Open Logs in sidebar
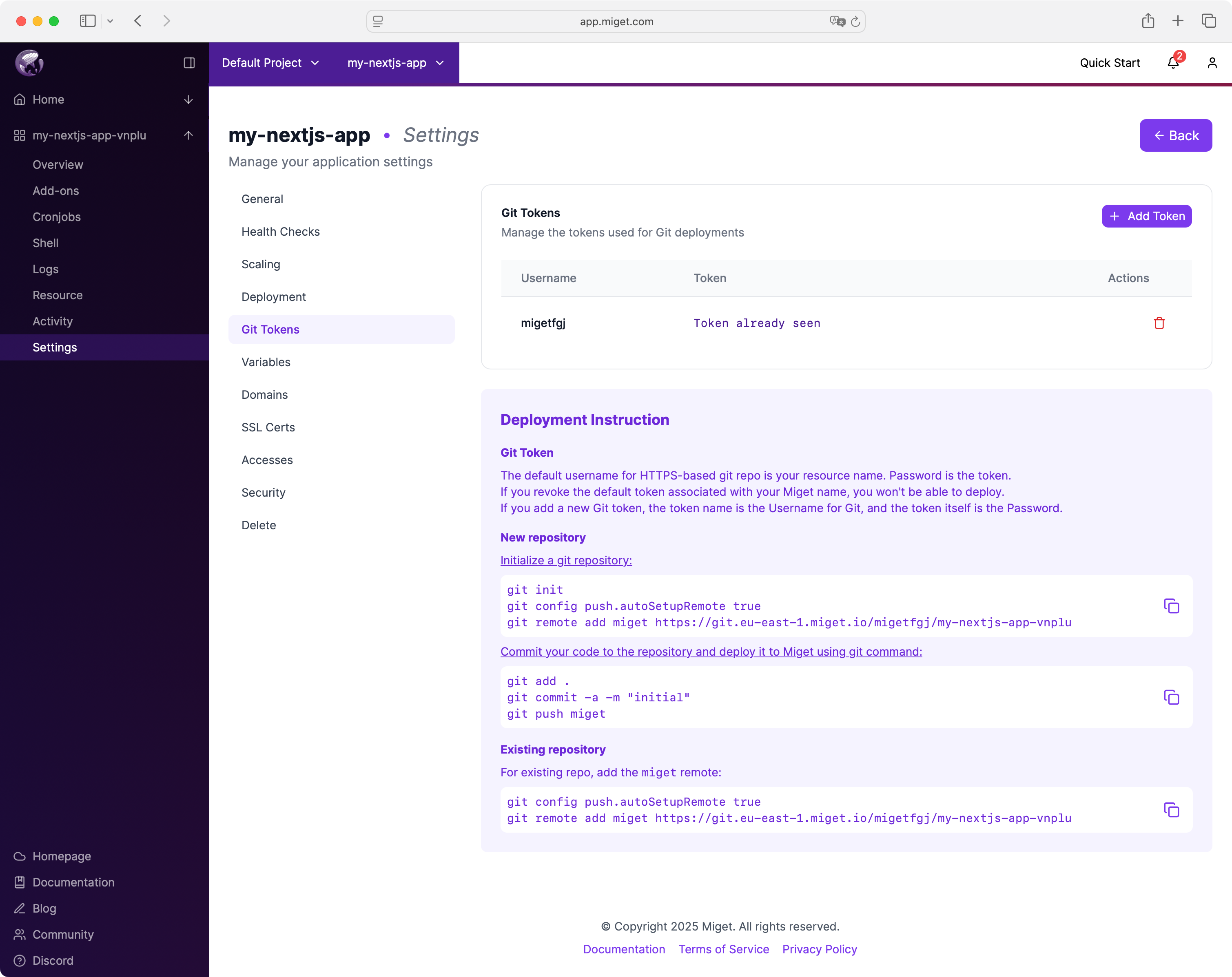 tap(104, 269)
